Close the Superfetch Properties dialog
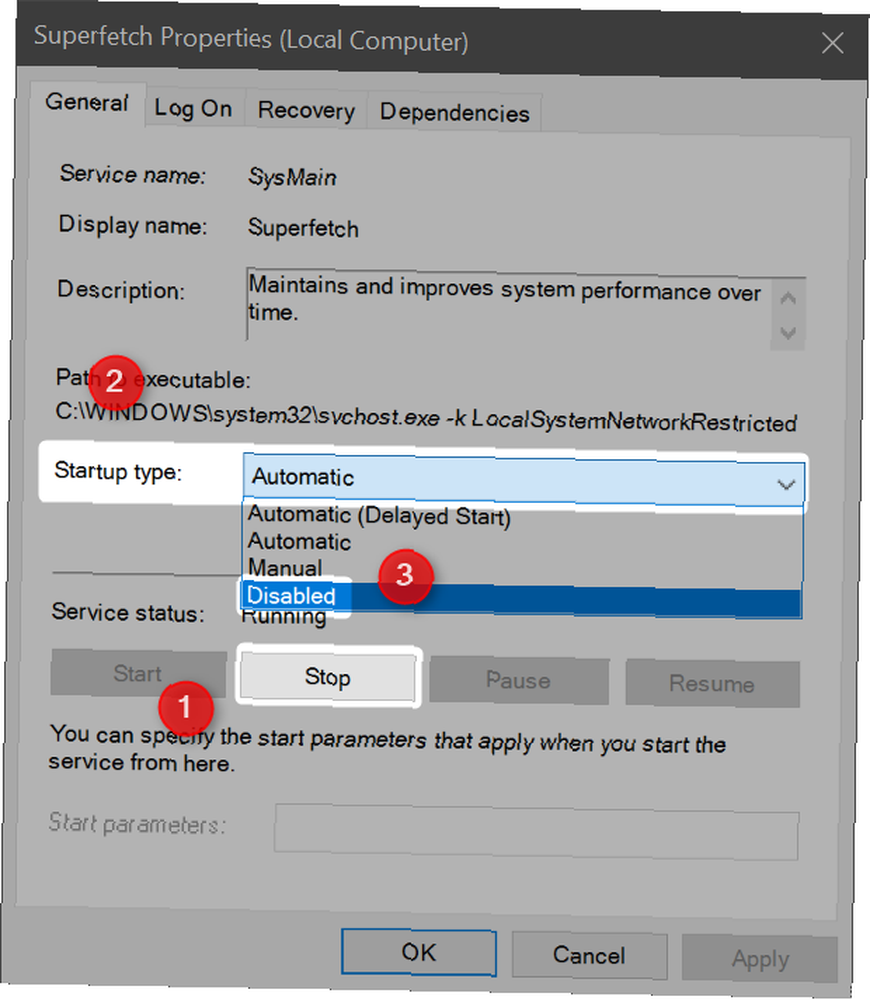870x1000 pixels. tap(832, 43)
